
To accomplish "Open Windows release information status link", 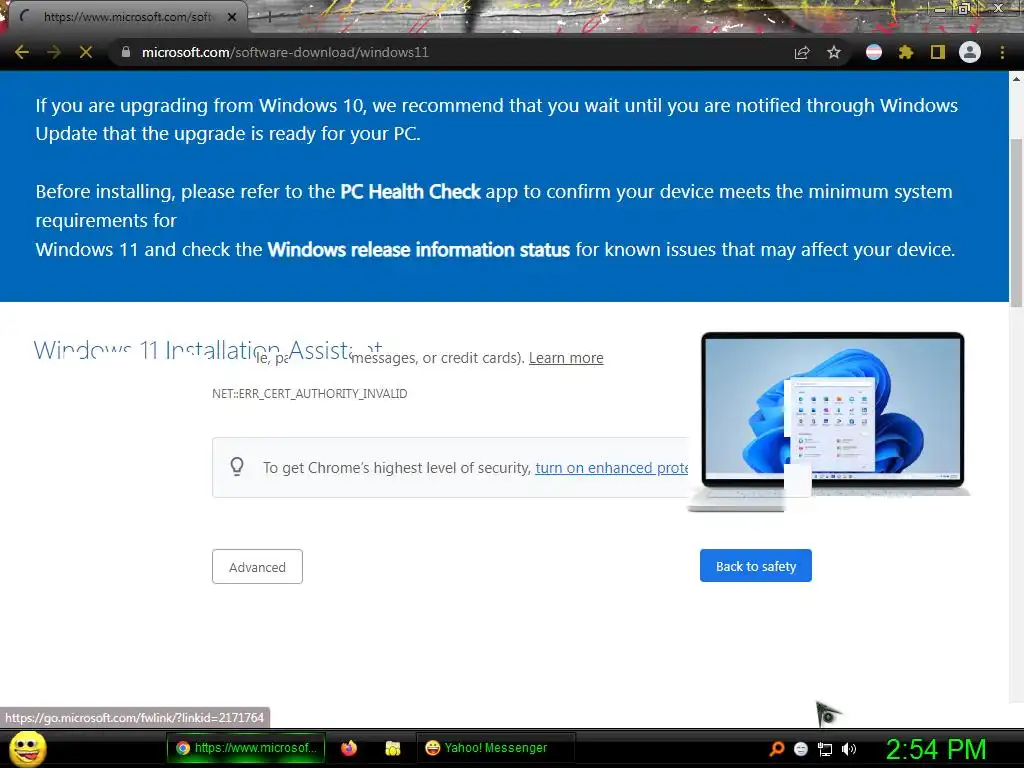I will pyautogui.click(x=419, y=249).
